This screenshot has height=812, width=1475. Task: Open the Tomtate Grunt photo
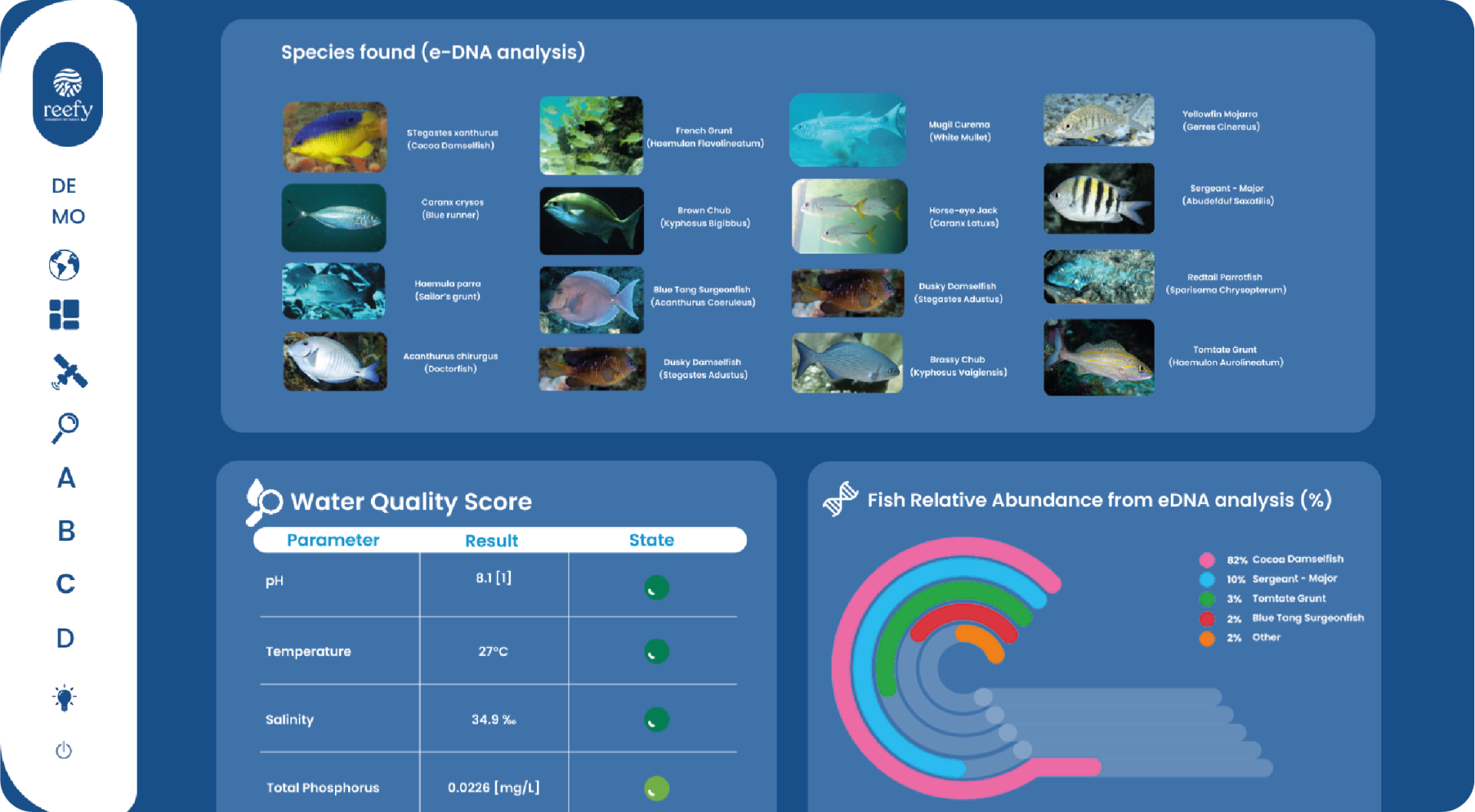pos(1099,357)
